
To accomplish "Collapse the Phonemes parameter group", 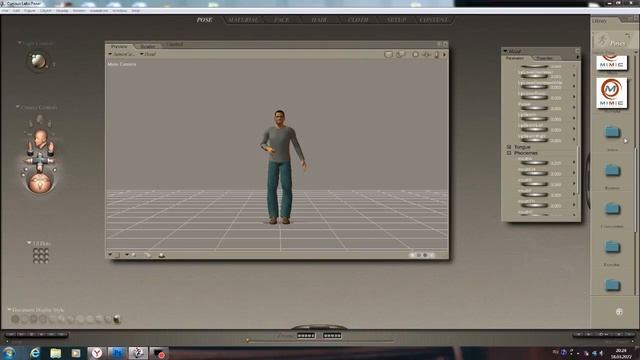I will (509, 153).
